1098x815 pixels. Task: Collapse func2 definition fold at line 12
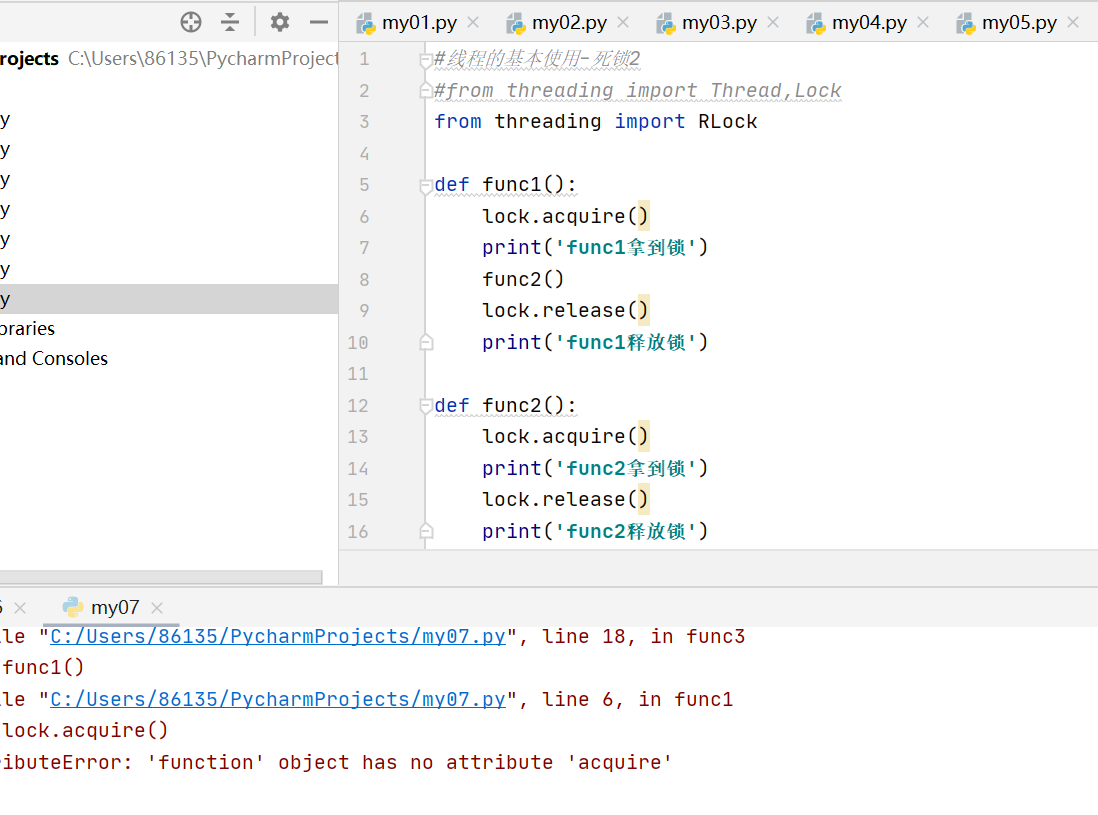tap(425, 405)
